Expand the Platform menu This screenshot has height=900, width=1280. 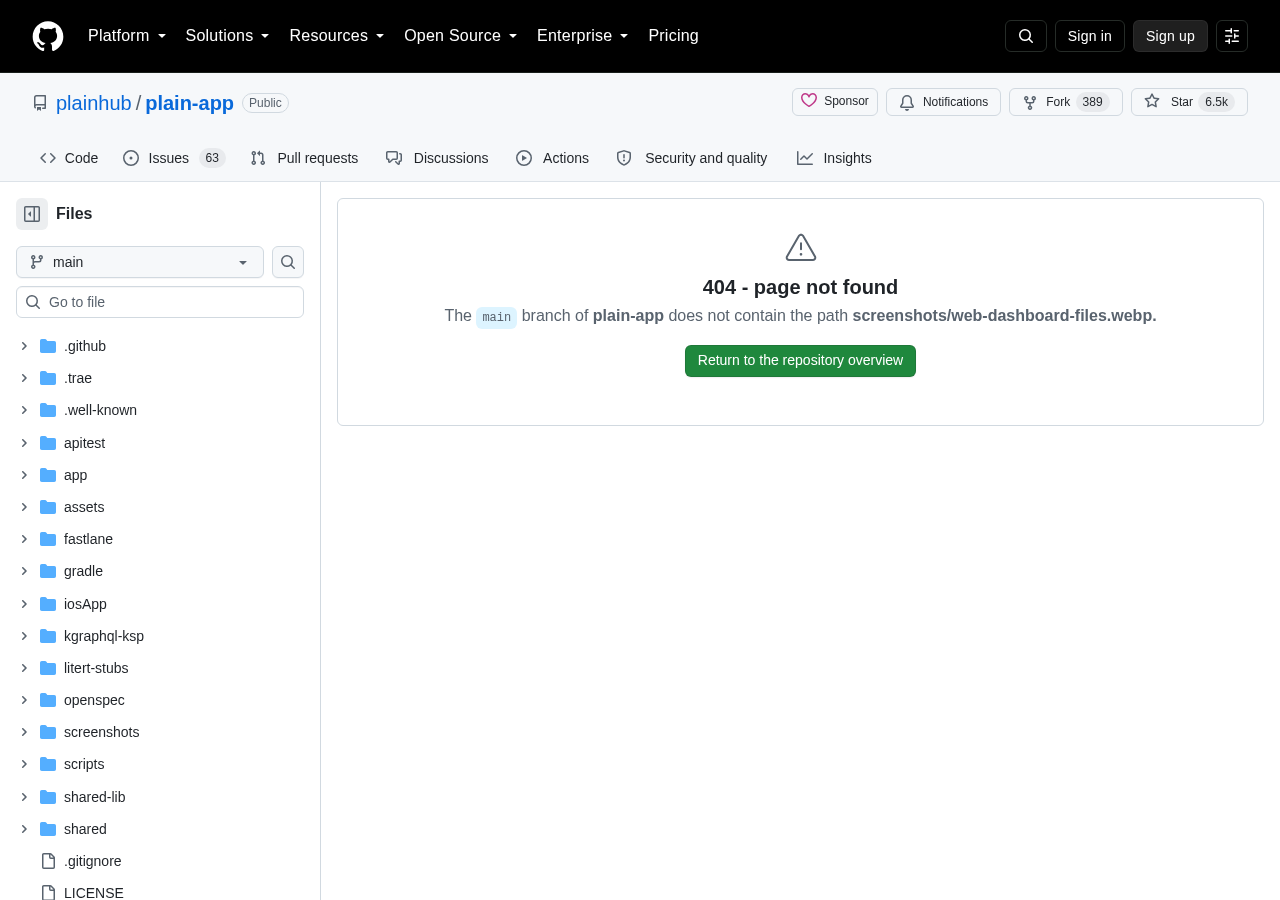click(127, 36)
